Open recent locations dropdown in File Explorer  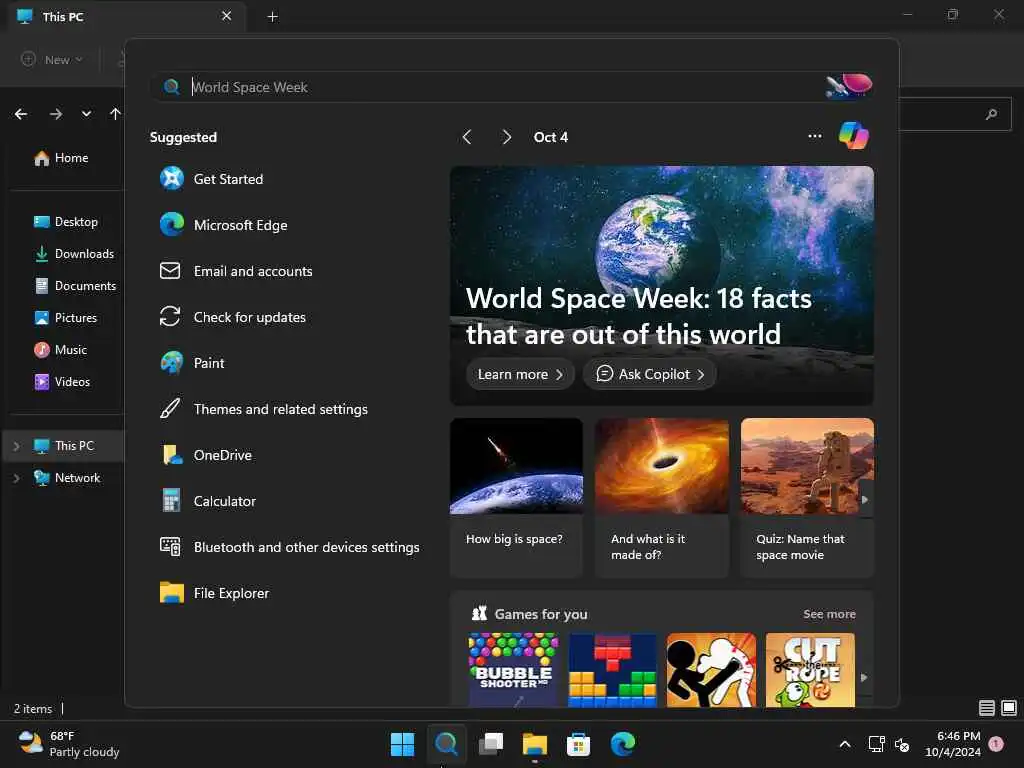pyautogui.click(x=86, y=114)
